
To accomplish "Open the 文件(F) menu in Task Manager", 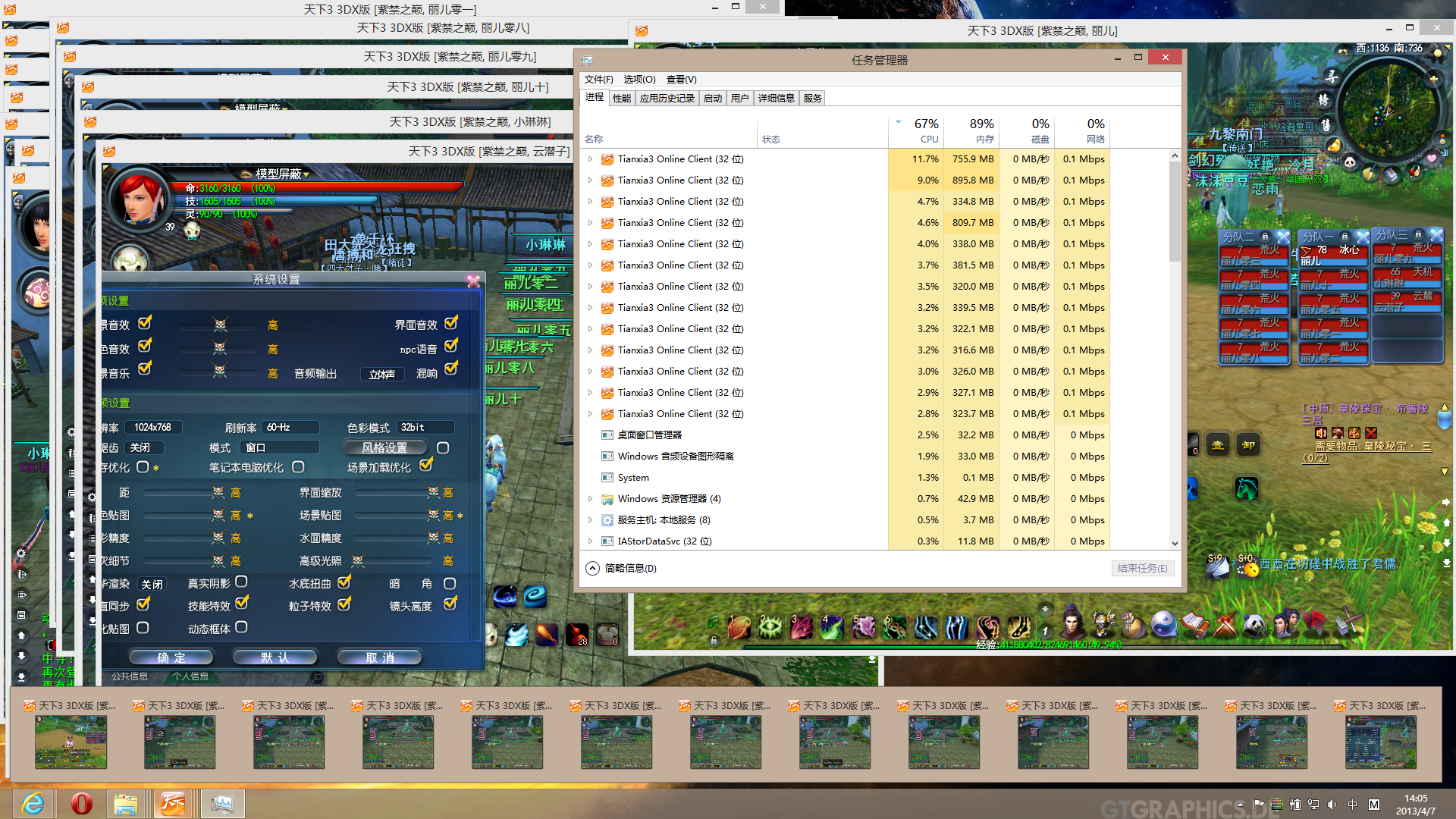I will 598,79.
